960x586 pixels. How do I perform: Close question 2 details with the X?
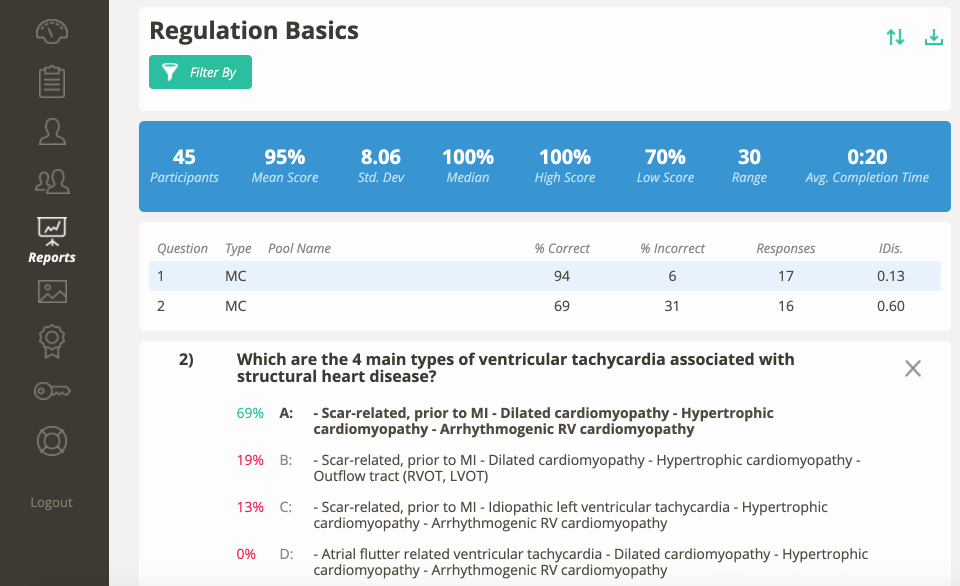coord(912,368)
